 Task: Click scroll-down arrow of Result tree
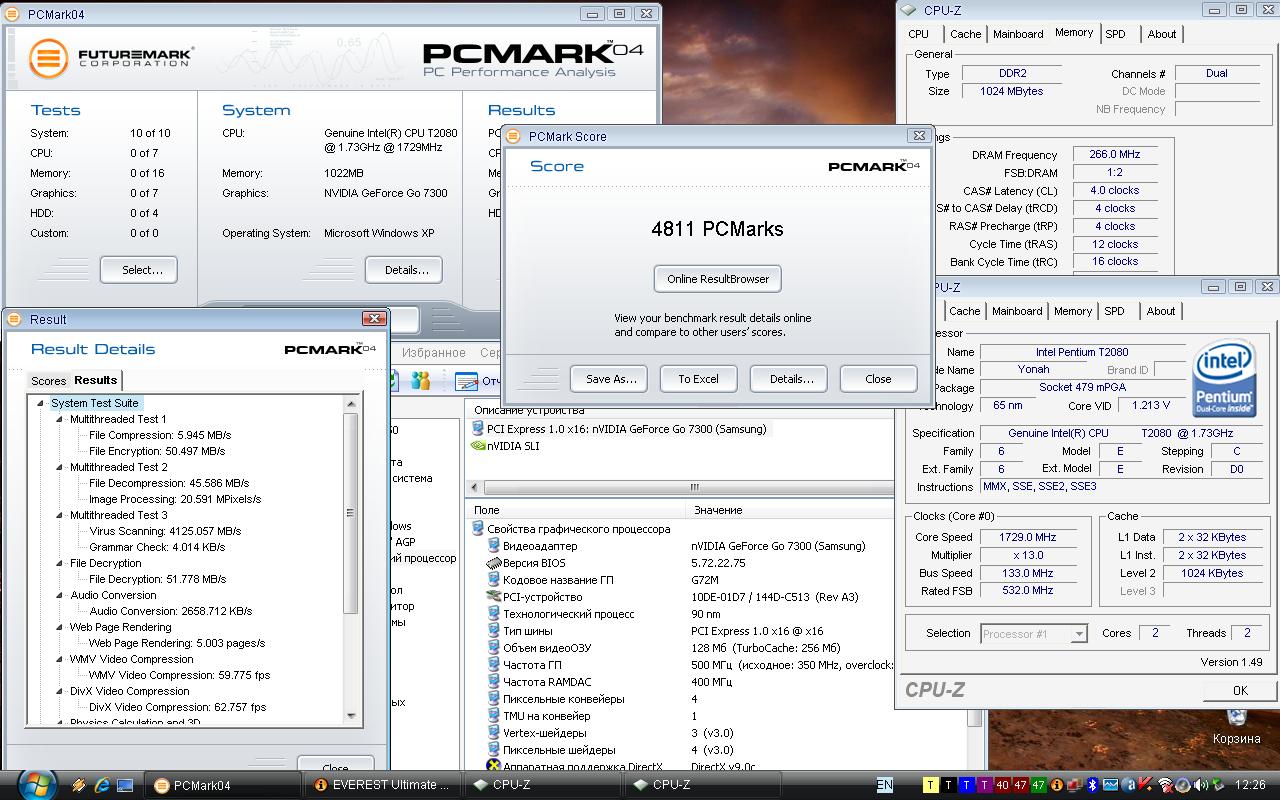pos(350,715)
